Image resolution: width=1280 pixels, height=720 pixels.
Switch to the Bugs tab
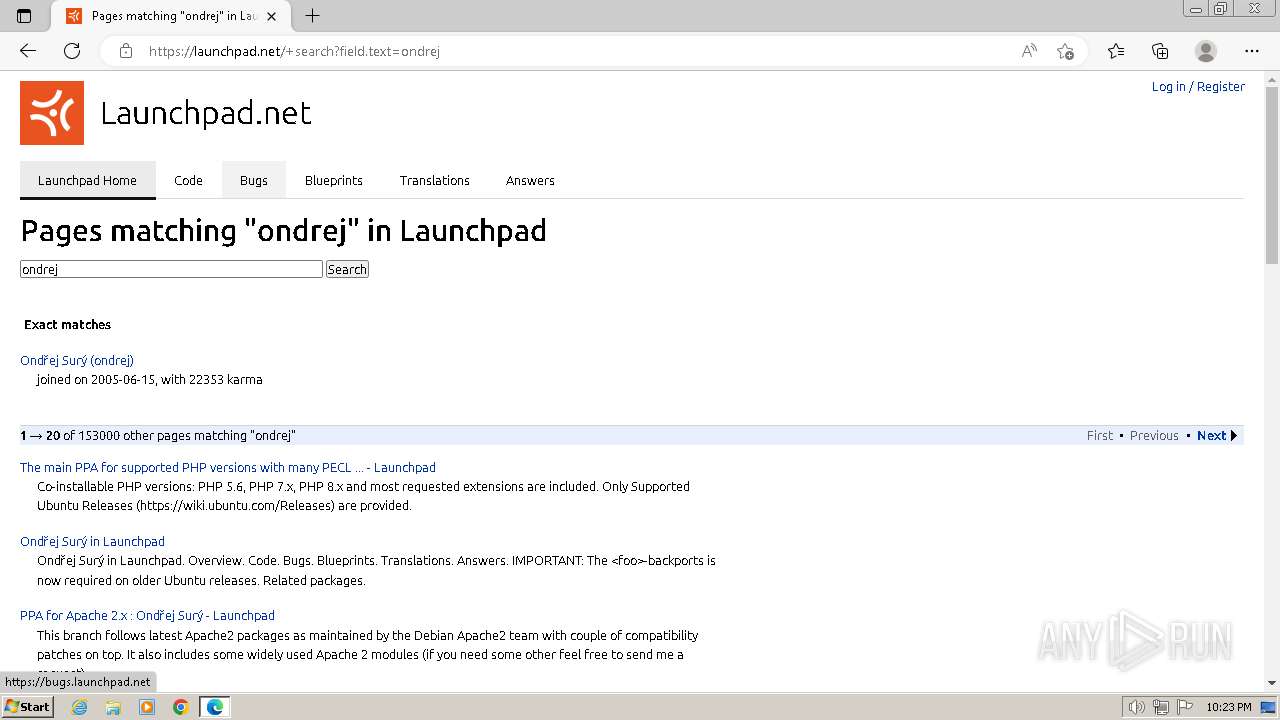(254, 181)
